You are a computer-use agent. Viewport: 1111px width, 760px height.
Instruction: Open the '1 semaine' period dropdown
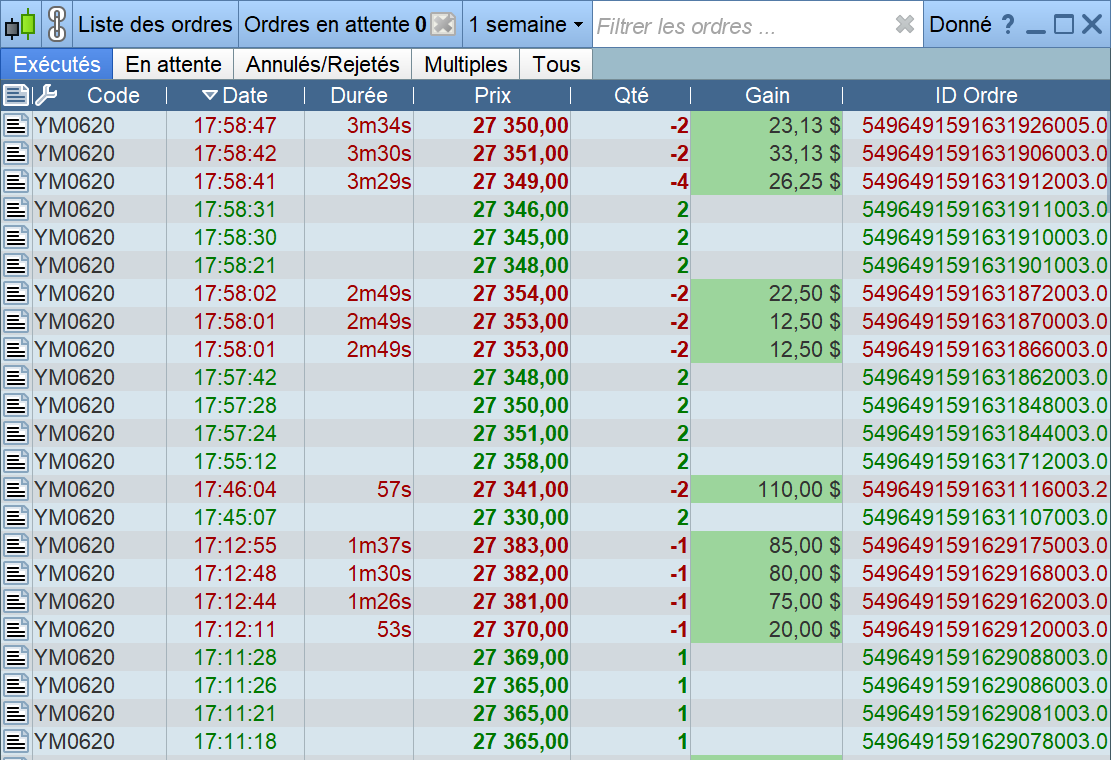[526, 25]
